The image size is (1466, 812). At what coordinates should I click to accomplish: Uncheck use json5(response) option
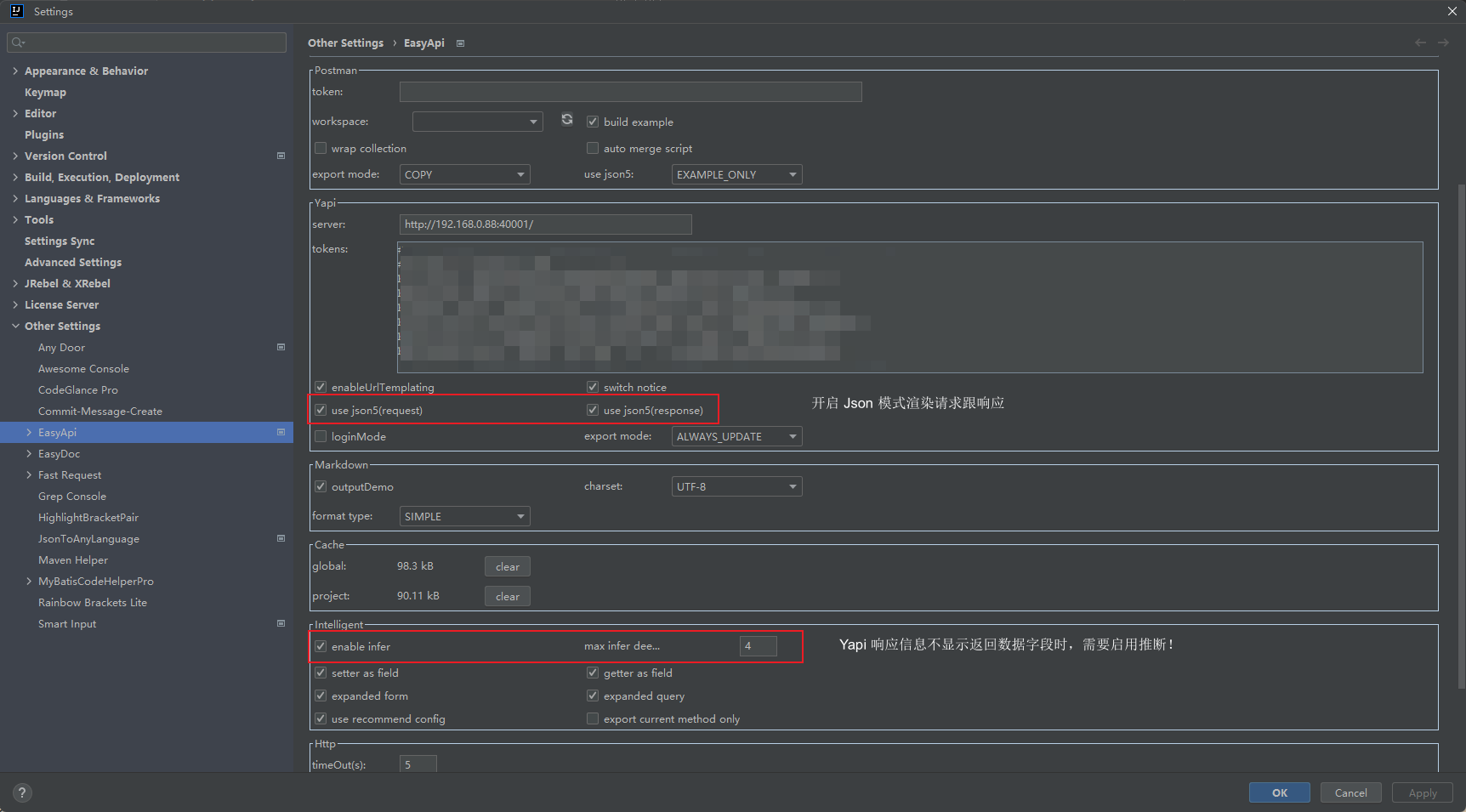coord(593,410)
